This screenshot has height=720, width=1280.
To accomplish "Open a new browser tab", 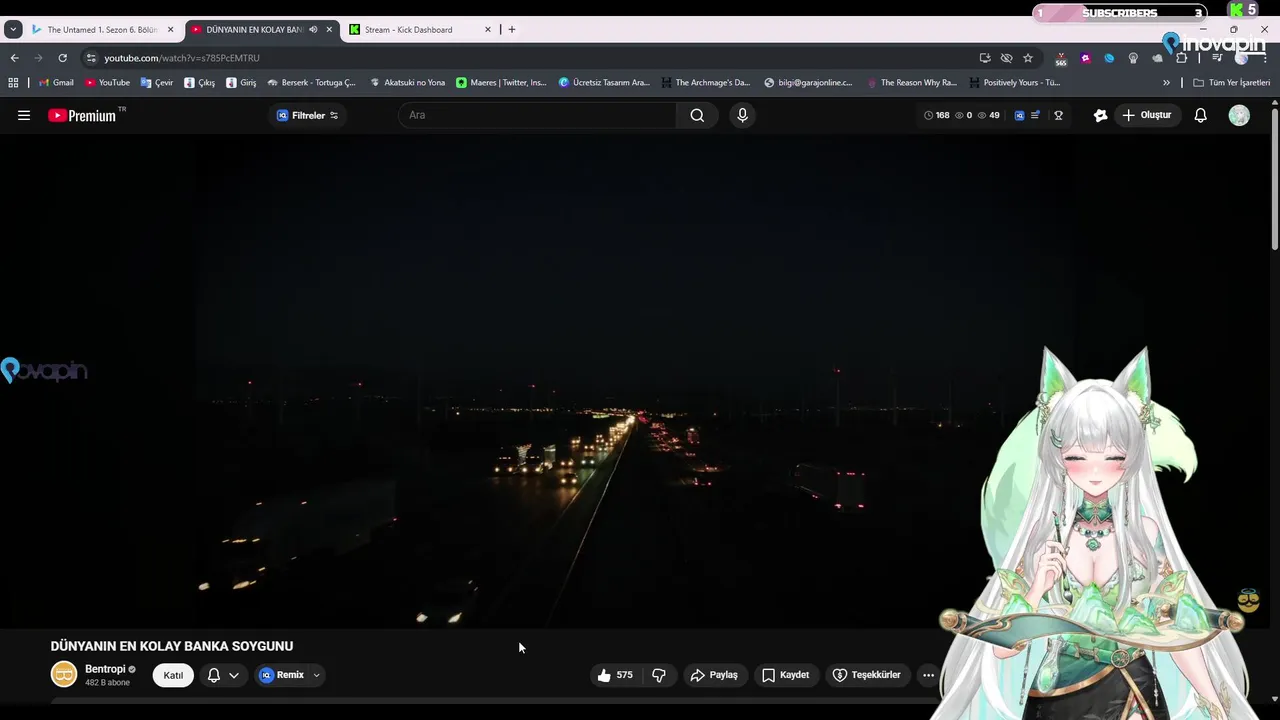I will point(512,30).
